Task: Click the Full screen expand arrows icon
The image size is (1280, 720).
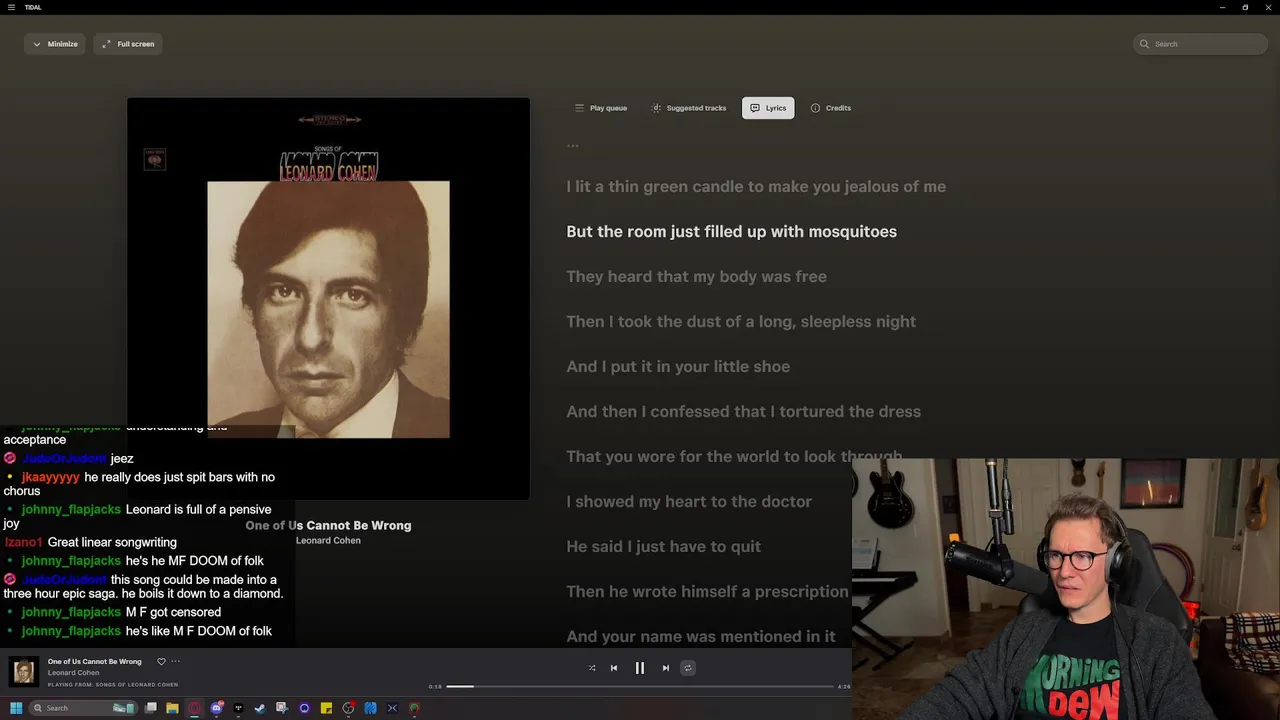Action: 106,44
